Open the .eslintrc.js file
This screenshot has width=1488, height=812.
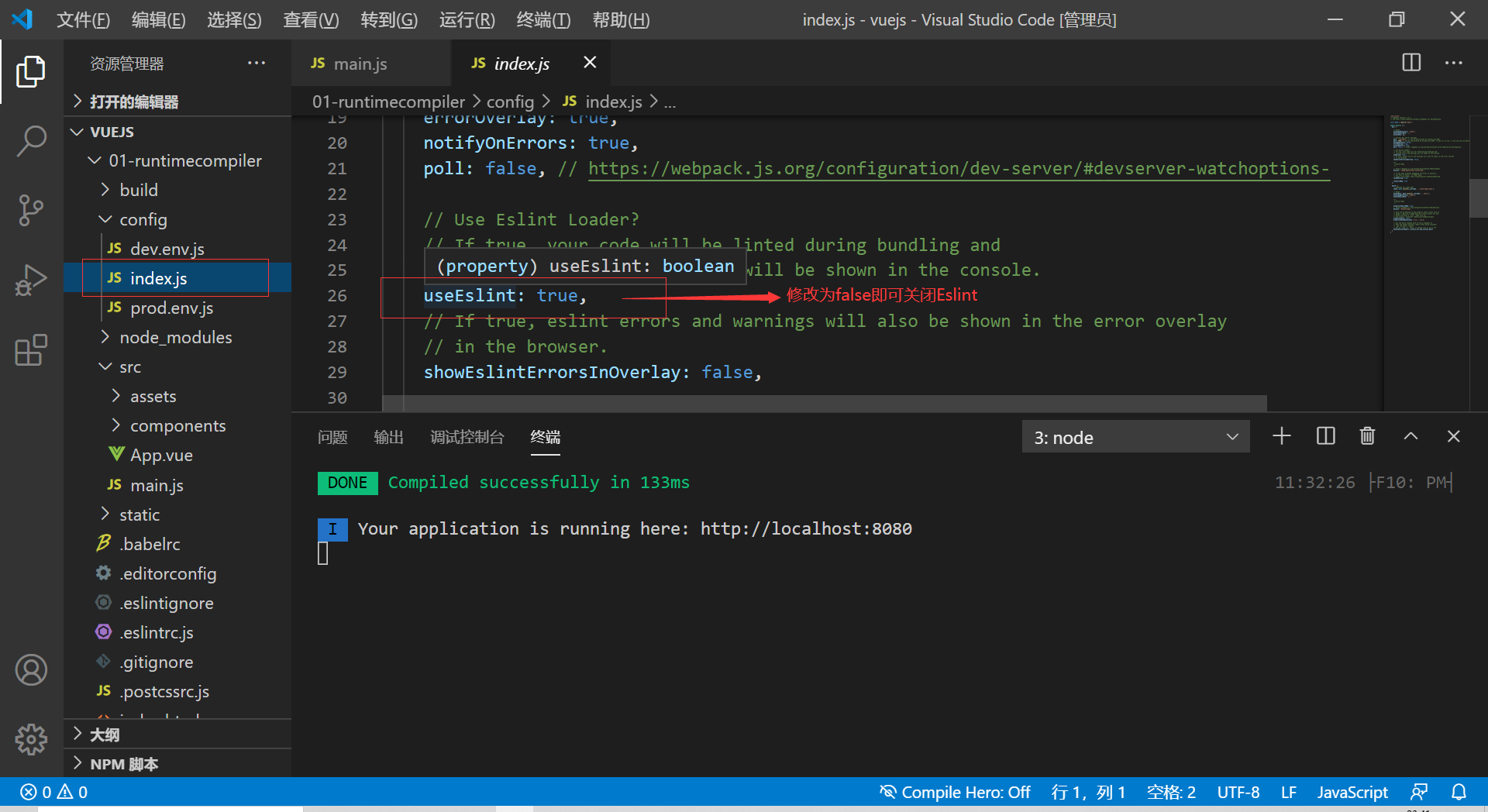[x=157, y=632]
